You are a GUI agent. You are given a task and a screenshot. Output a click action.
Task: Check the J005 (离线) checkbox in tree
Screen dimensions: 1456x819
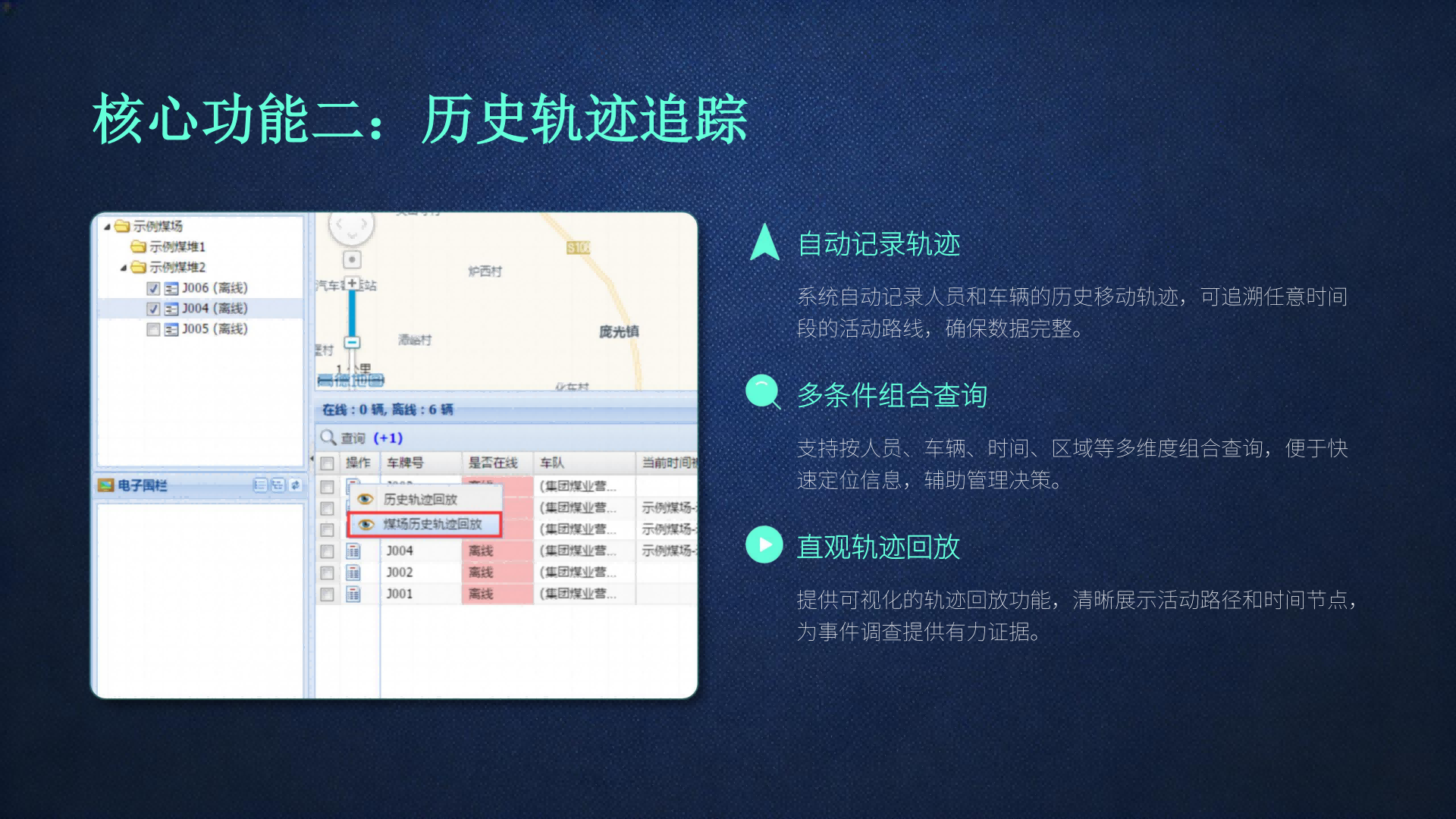(153, 329)
